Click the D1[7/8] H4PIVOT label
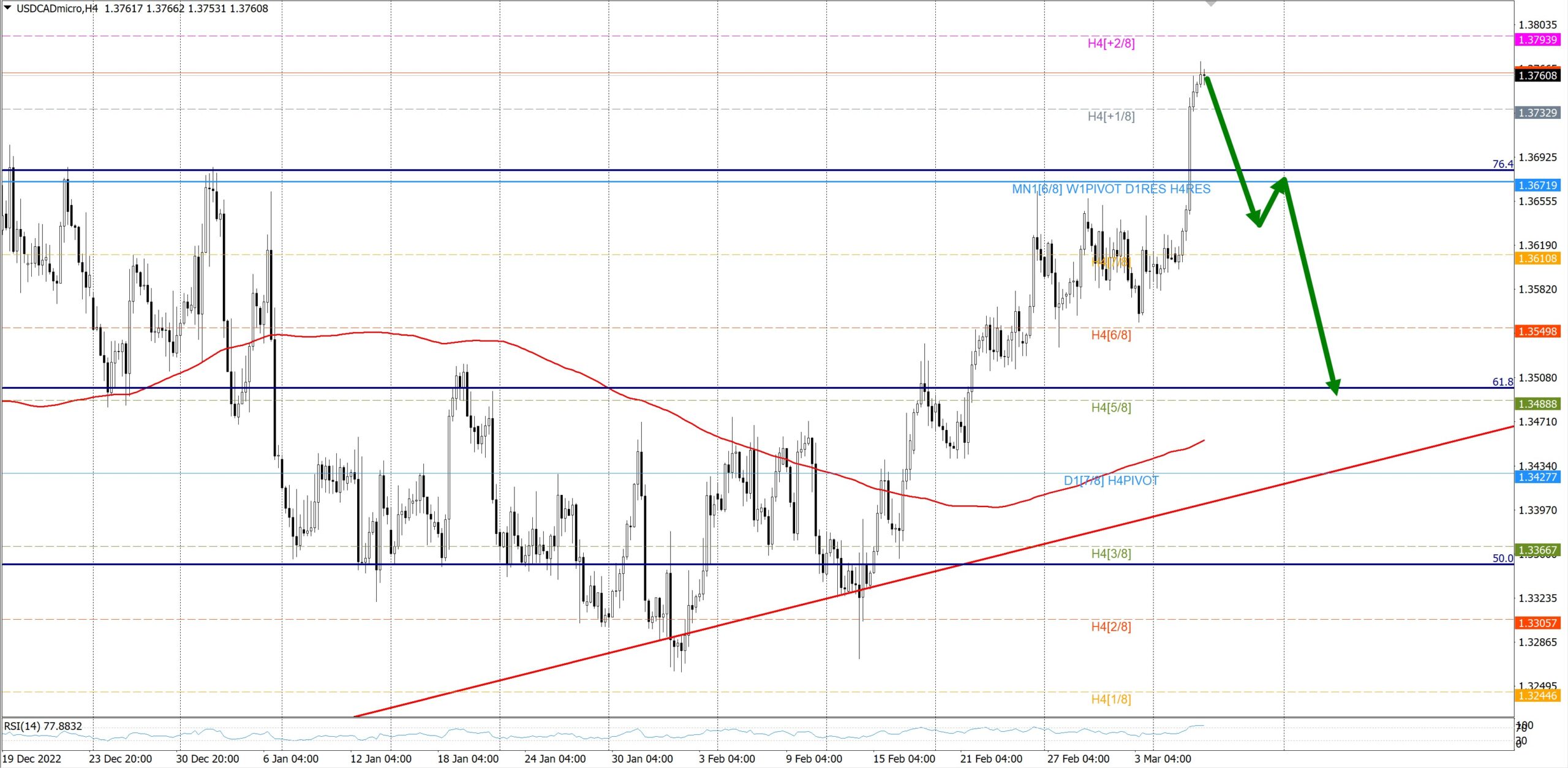 1110,481
